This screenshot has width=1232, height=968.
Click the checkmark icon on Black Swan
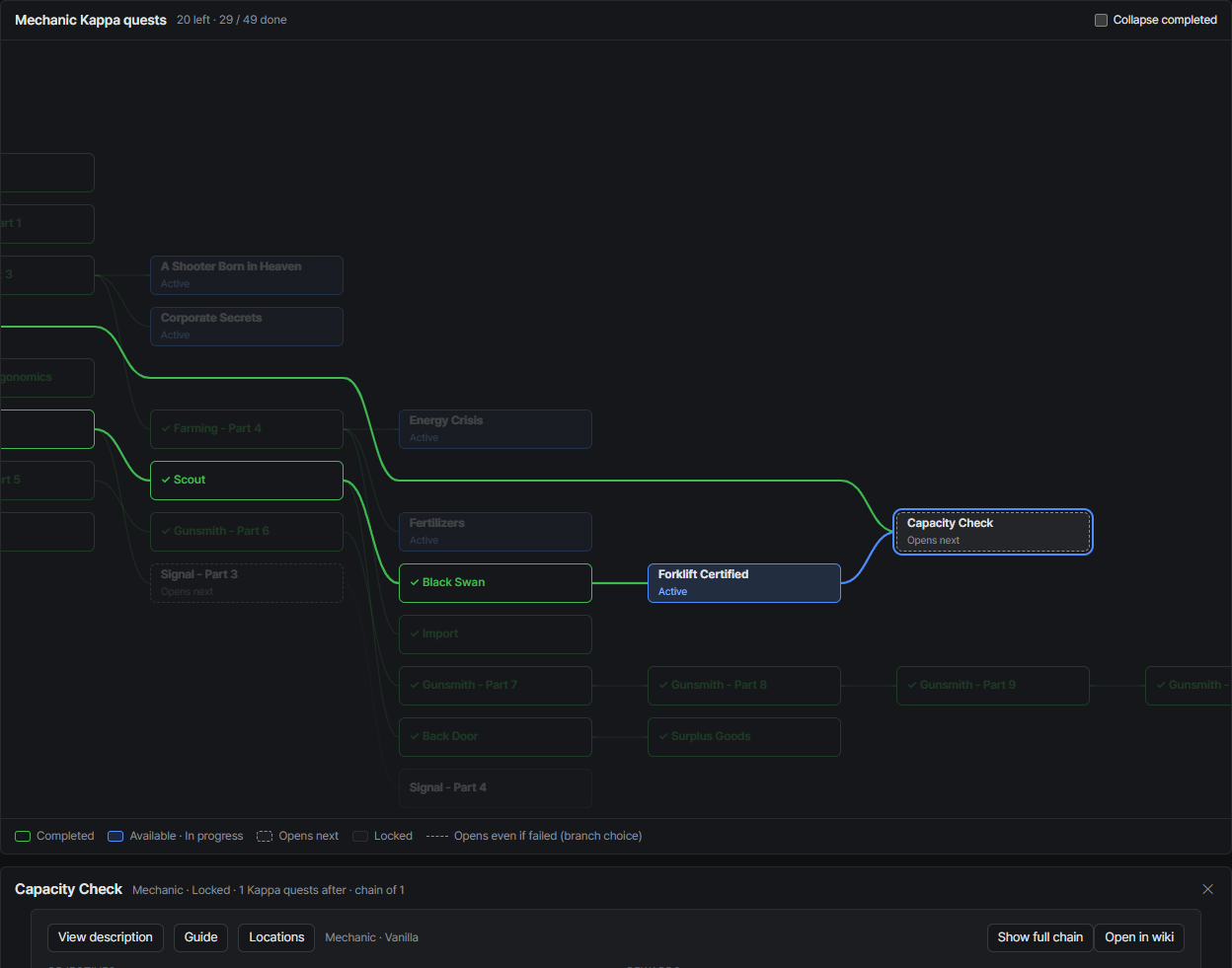click(x=415, y=582)
